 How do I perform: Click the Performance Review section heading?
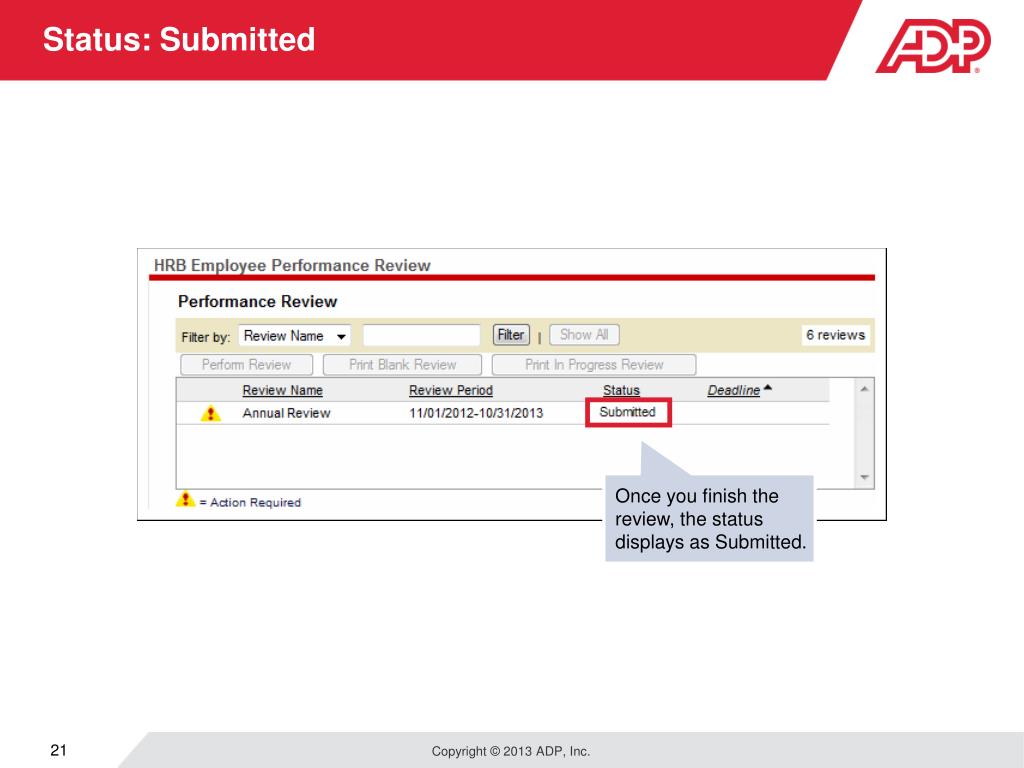257,302
